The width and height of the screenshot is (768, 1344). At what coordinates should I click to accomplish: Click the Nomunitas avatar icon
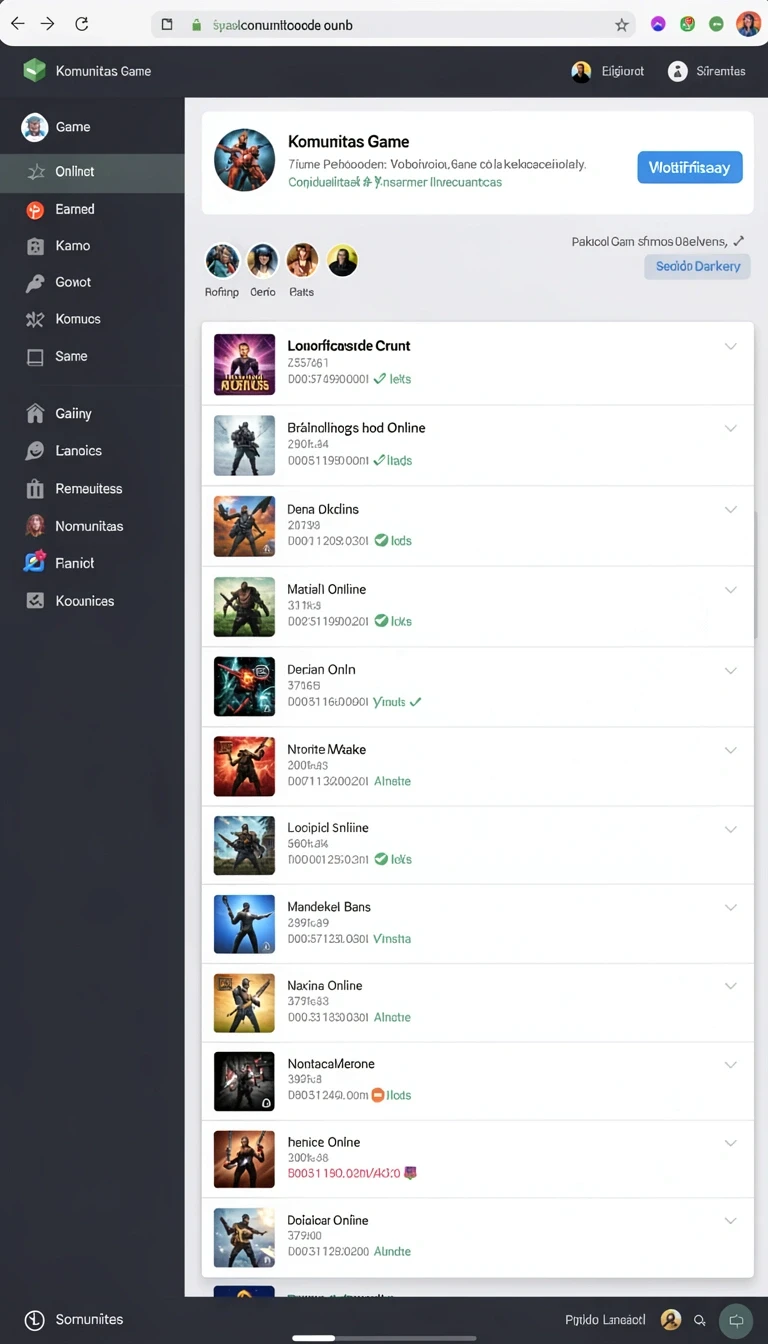pos(35,526)
